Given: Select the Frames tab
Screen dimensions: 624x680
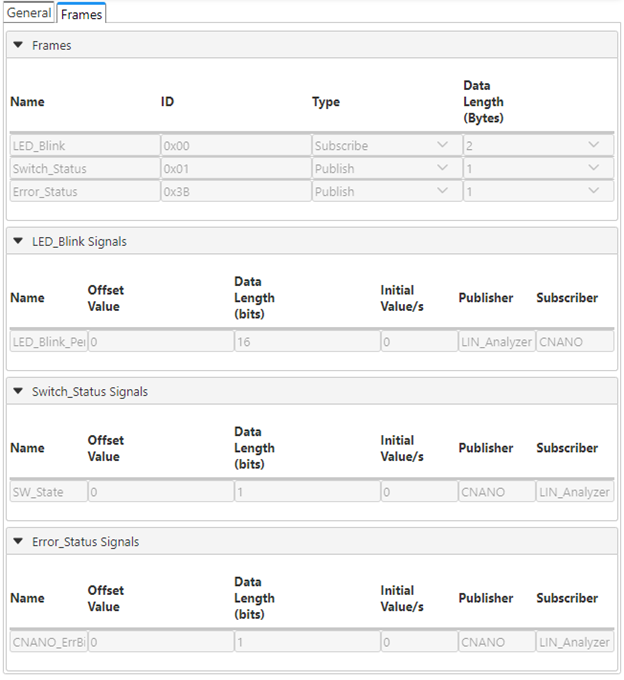Looking at the screenshot, I should point(81,14).
